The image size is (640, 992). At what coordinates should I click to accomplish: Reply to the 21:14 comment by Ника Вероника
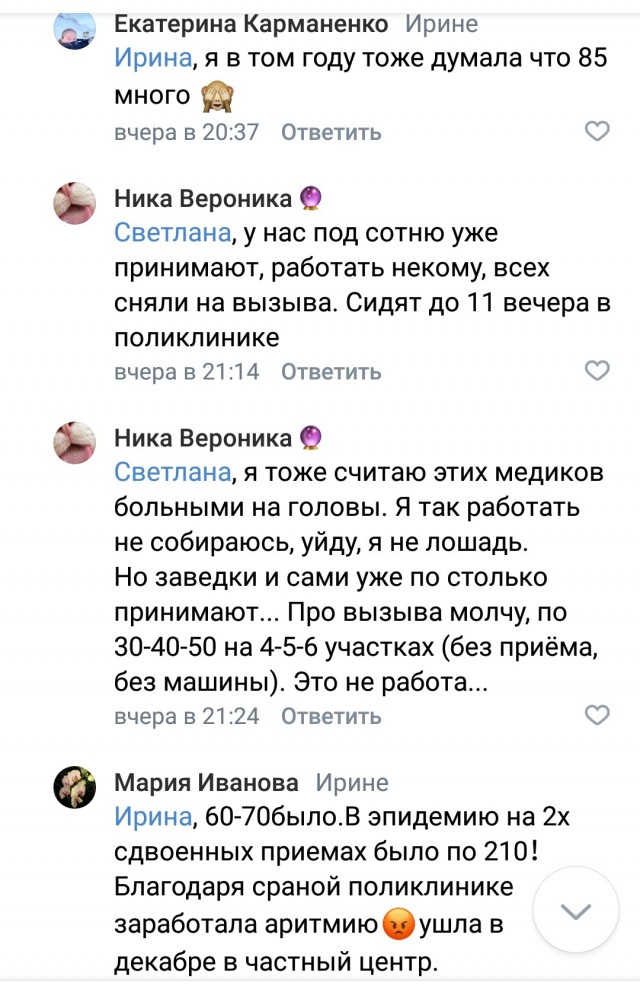(331, 372)
